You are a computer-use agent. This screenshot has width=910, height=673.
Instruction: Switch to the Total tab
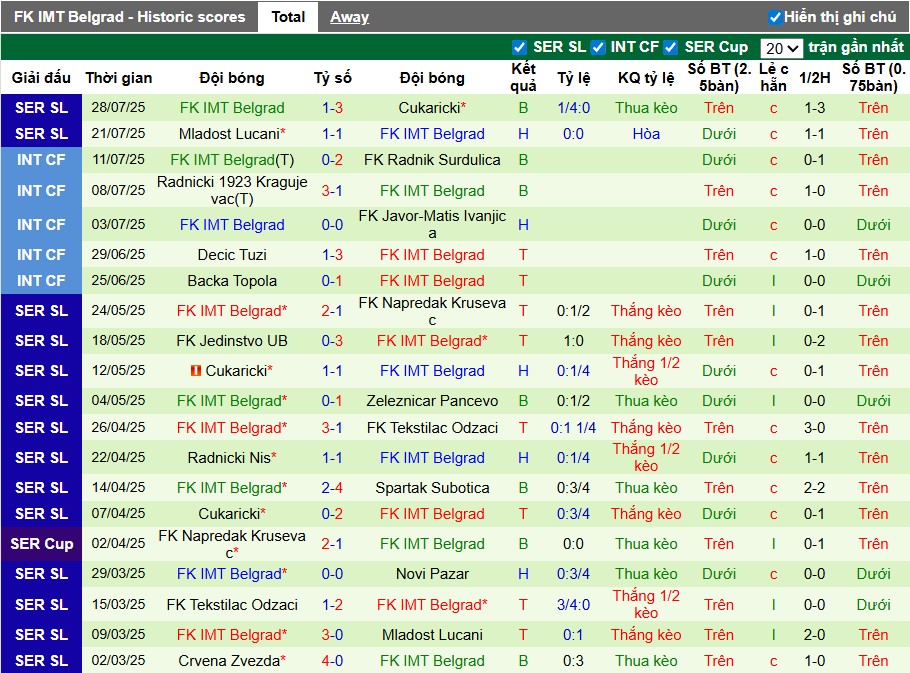tap(288, 17)
